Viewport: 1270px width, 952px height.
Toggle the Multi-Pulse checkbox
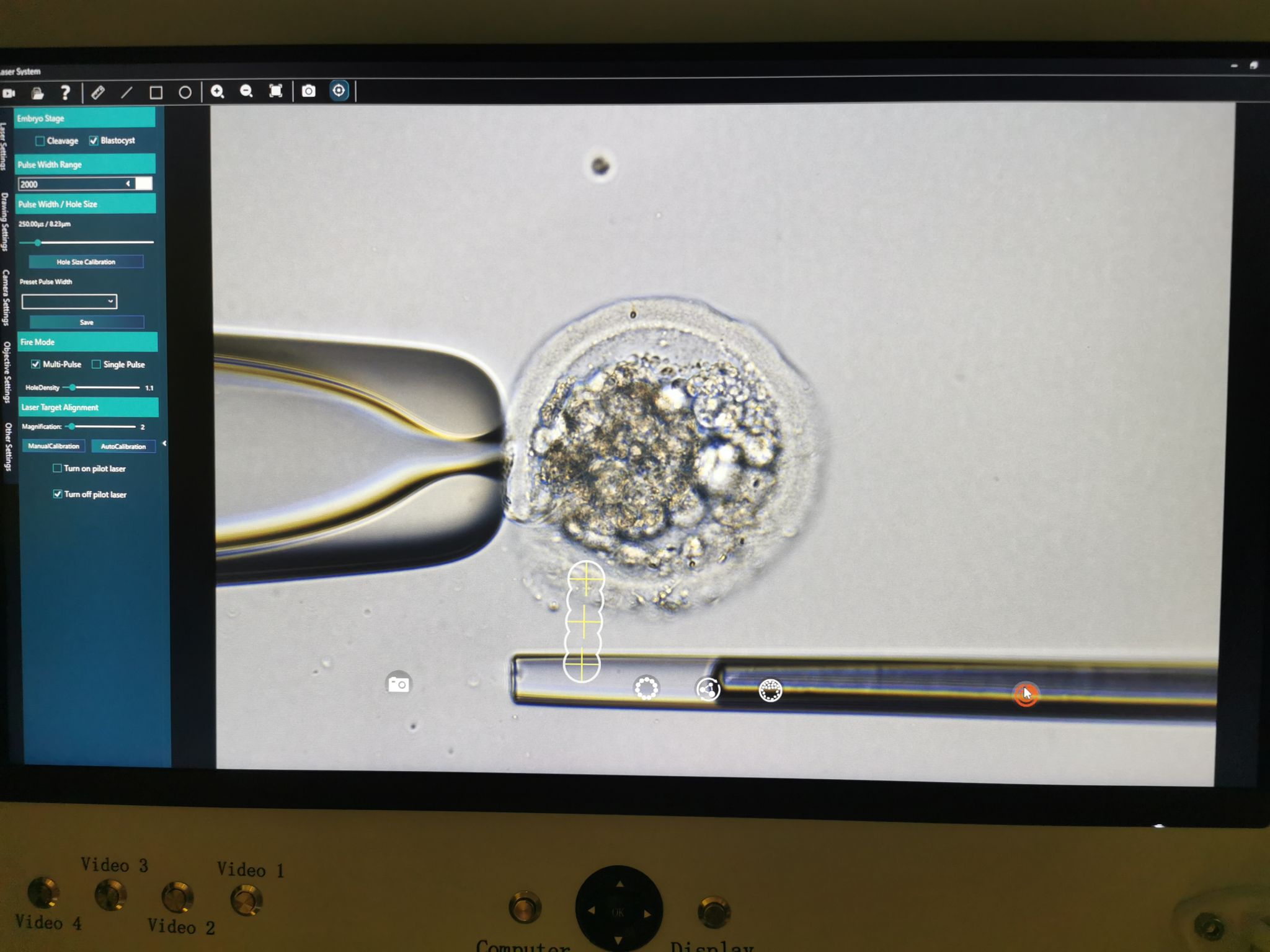click(36, 364)
